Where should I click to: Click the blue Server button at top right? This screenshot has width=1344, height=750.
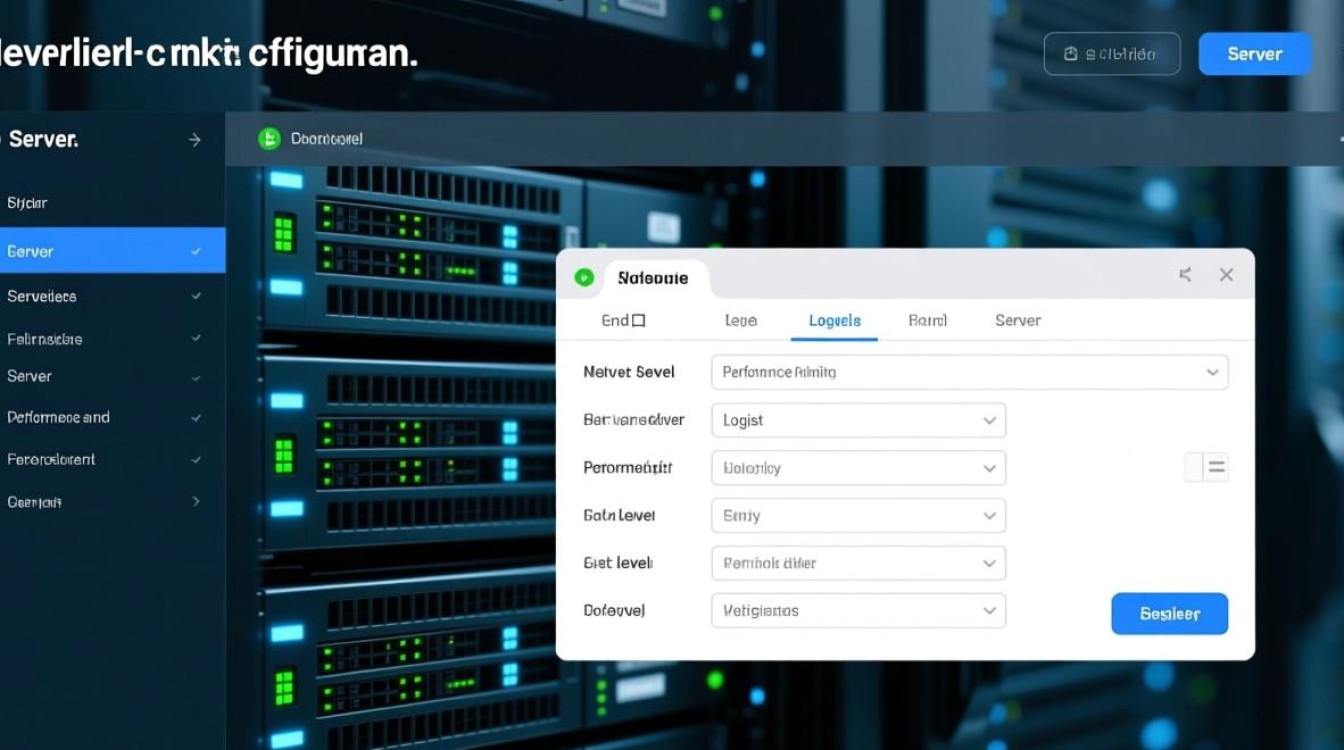[x=1254, y=54]
